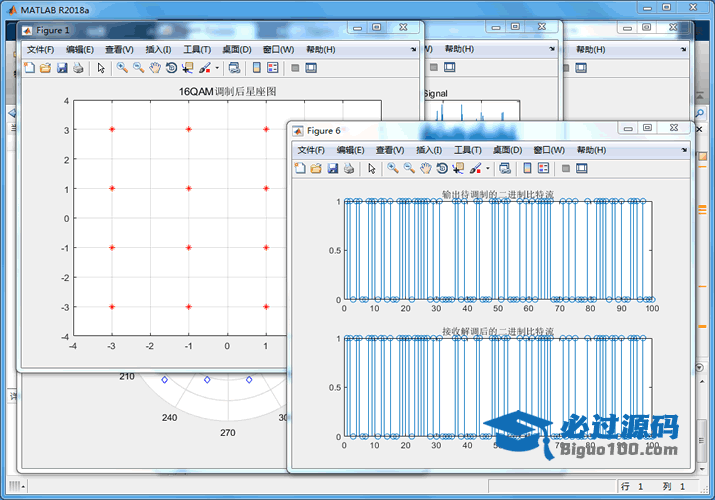Save Figure 1 using the floppy disk icon
This screenshot has height=500, width=715.
tap(62, 68)
